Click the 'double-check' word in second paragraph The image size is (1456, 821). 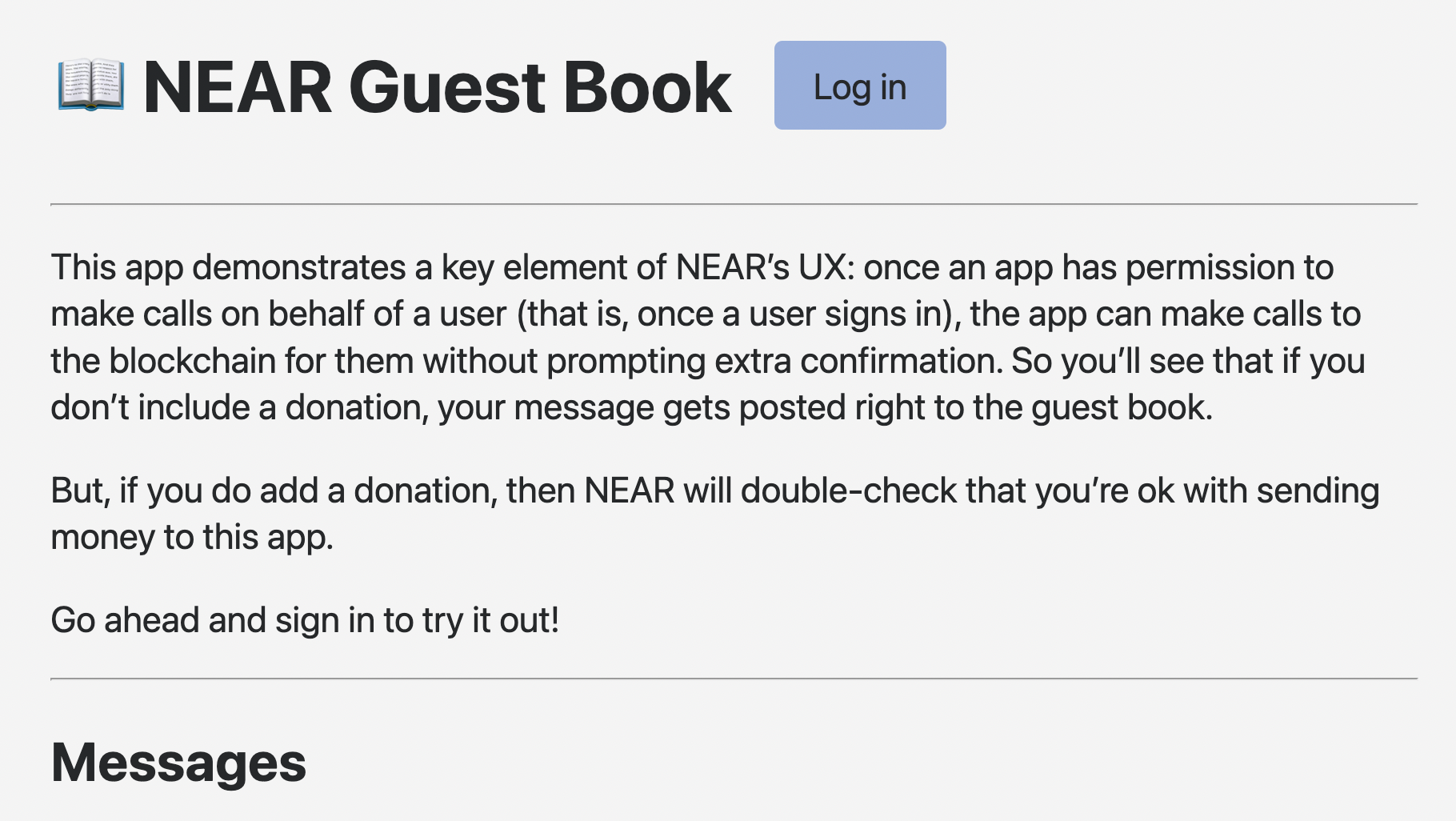point(848,491)
